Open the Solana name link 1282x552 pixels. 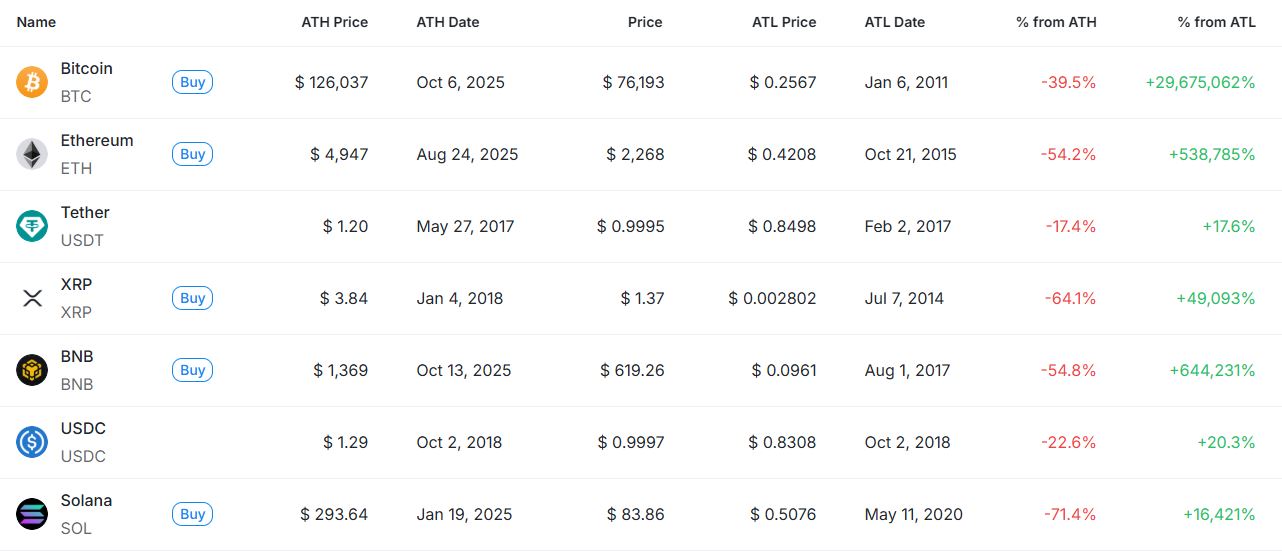click(86, 500)
